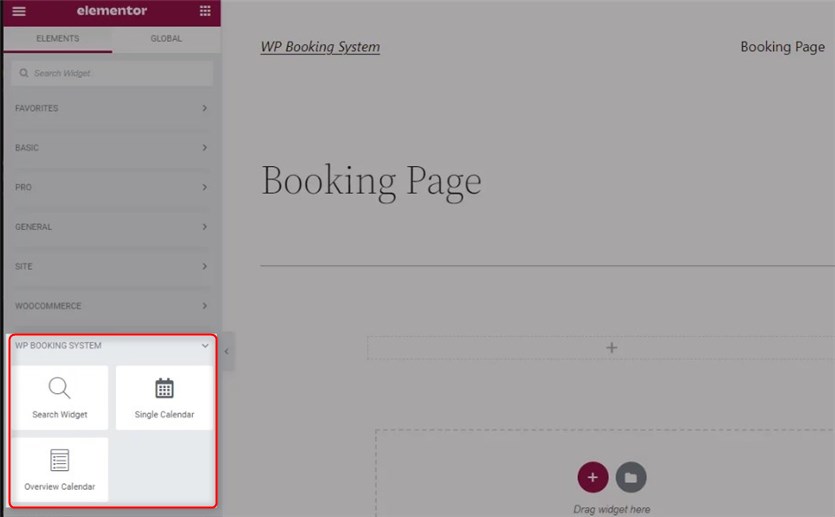Click the Search Widget input field
Viewport: 835px width, 517px height.
(x=113, y=73)
